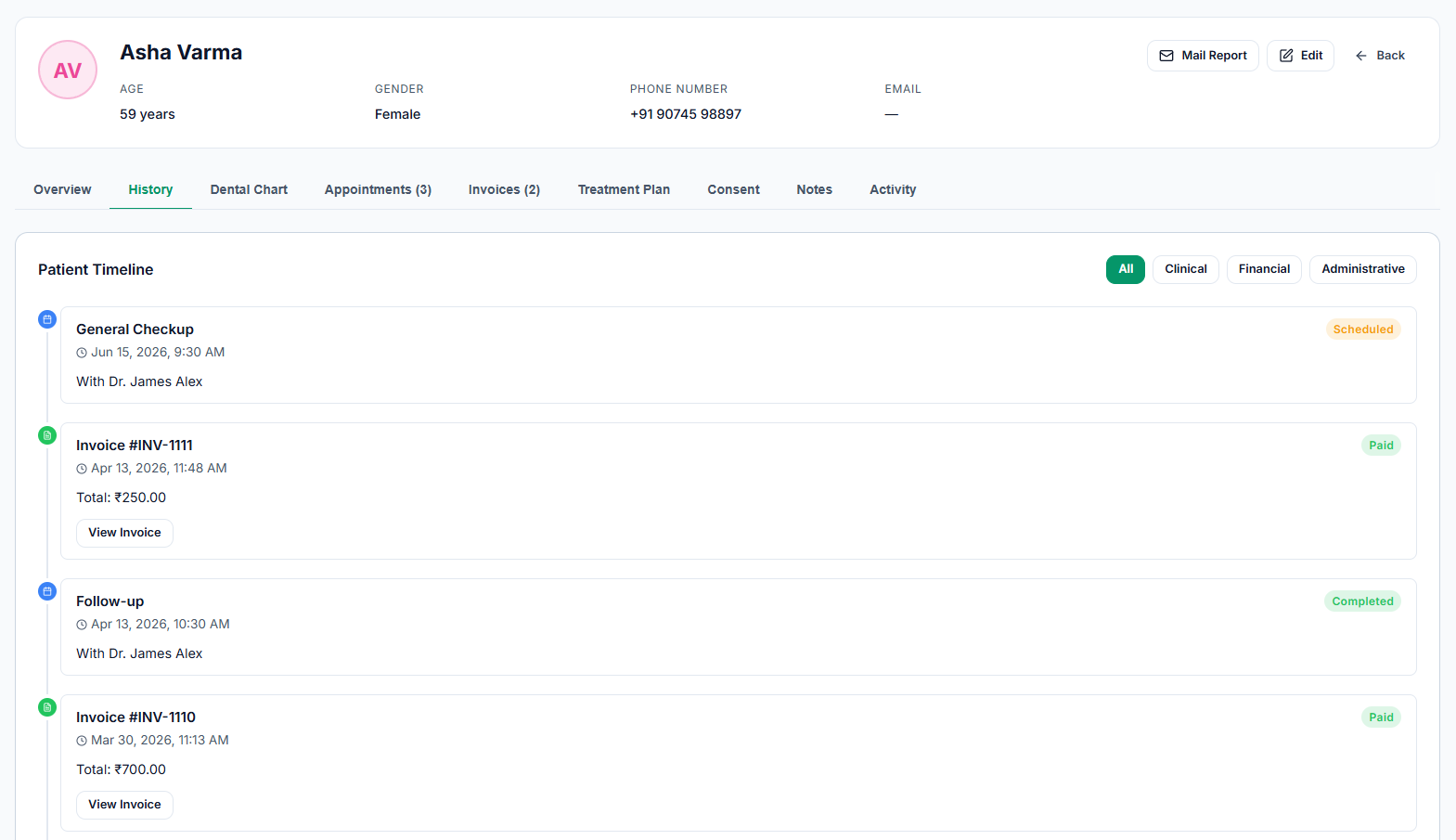The width and height of the screenshot is (1456, 840).
Task: Click the General Checkup title
Action: click(135, 330)
